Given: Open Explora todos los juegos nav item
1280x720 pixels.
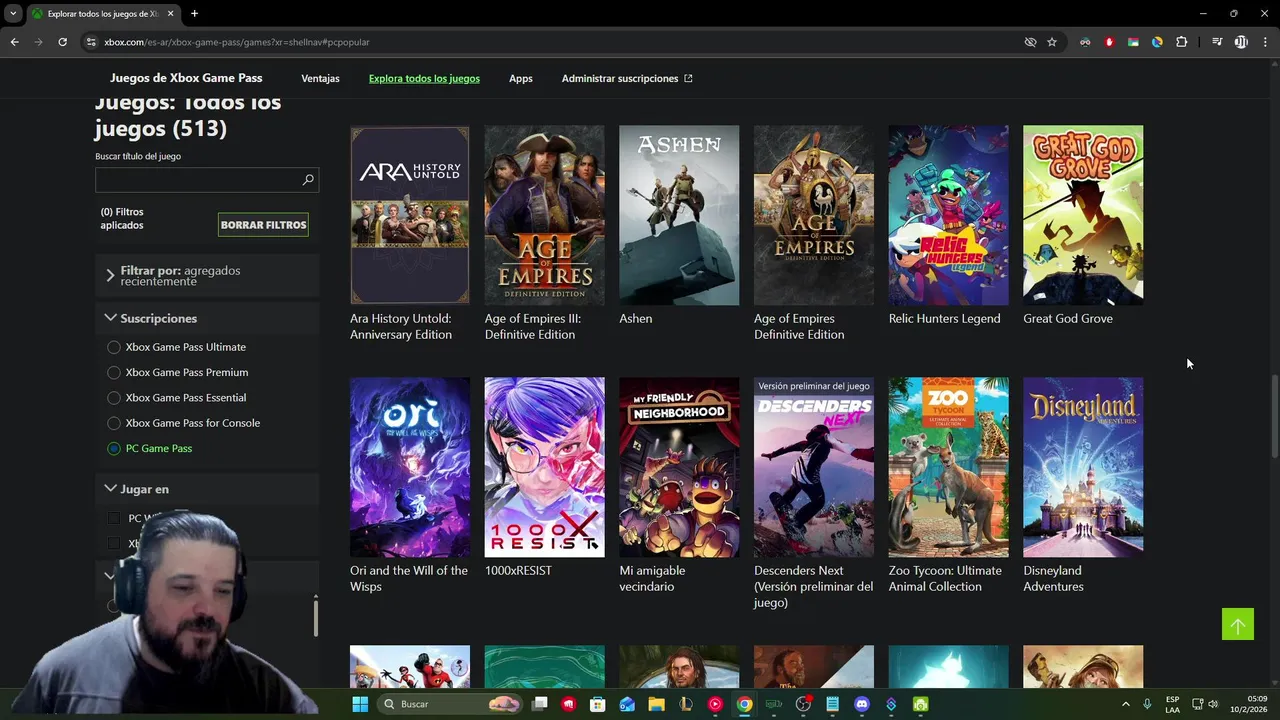Looking at the screenshot, I should [x=424, y=78].
